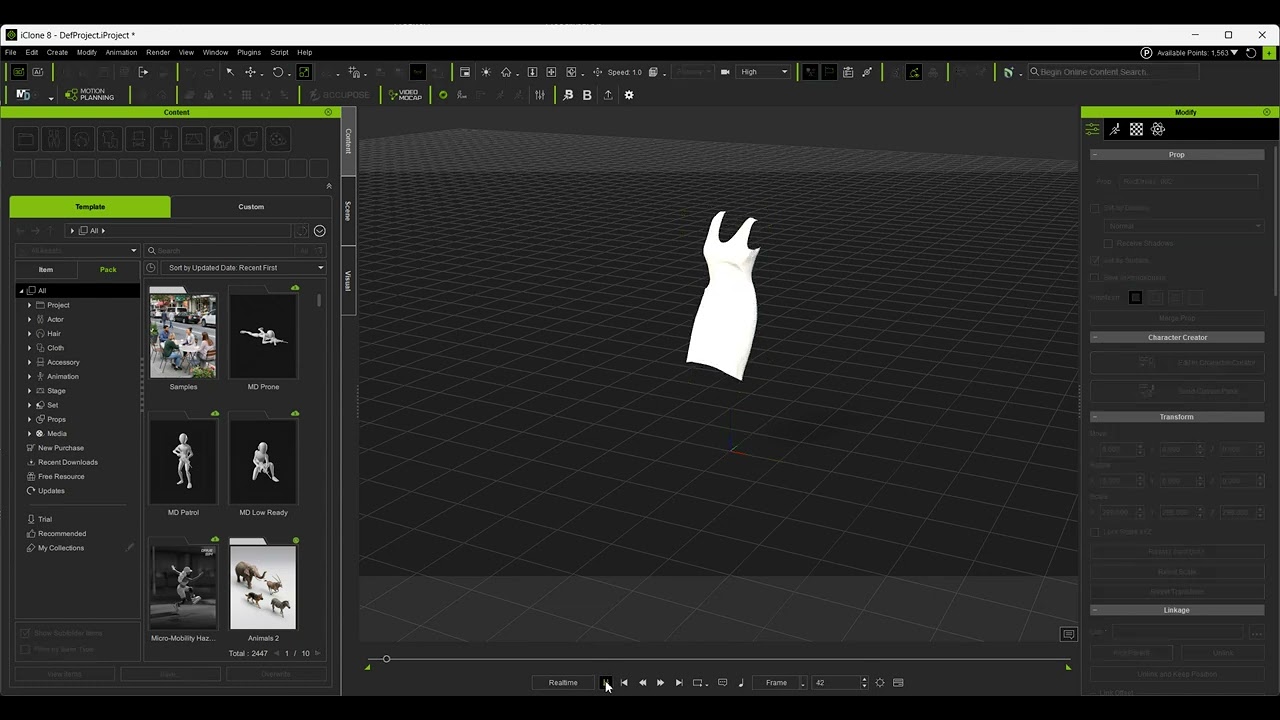The width and height of the screenshot is (1280, 720).
Task: Toggle Realtime playback mode
Action: coord(563,683)
